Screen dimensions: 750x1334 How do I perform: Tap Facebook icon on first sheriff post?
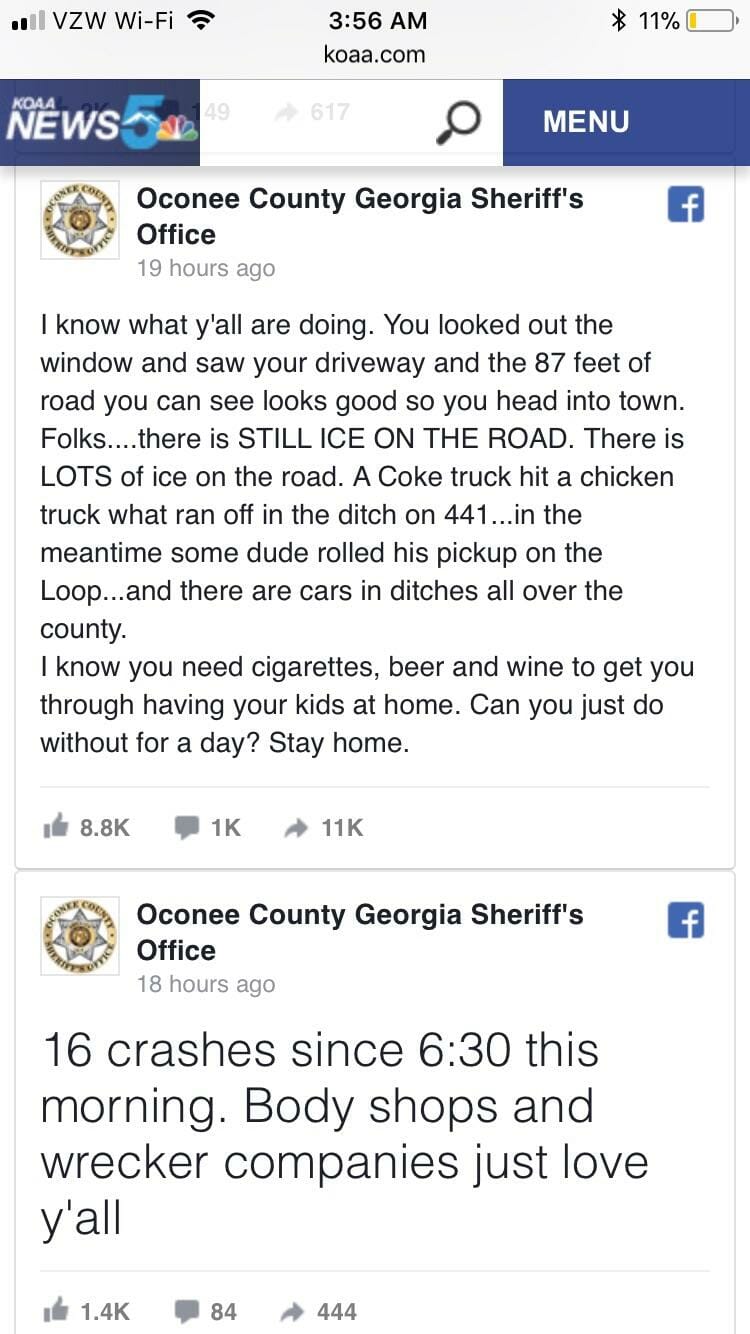click(x=686, y=204)
